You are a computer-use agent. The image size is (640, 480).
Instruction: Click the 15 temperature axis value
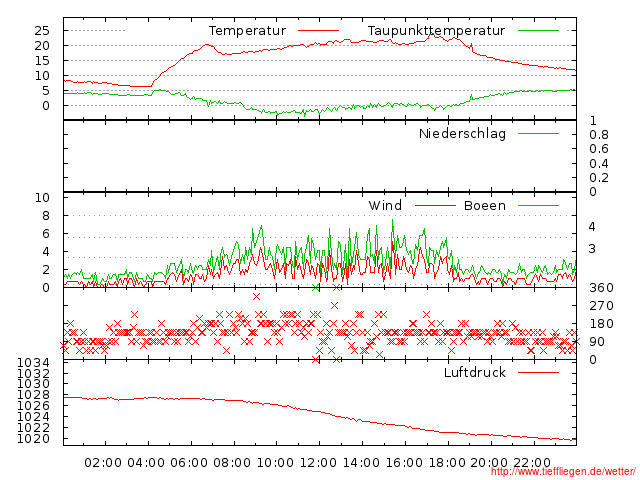(x=42, y=61)
